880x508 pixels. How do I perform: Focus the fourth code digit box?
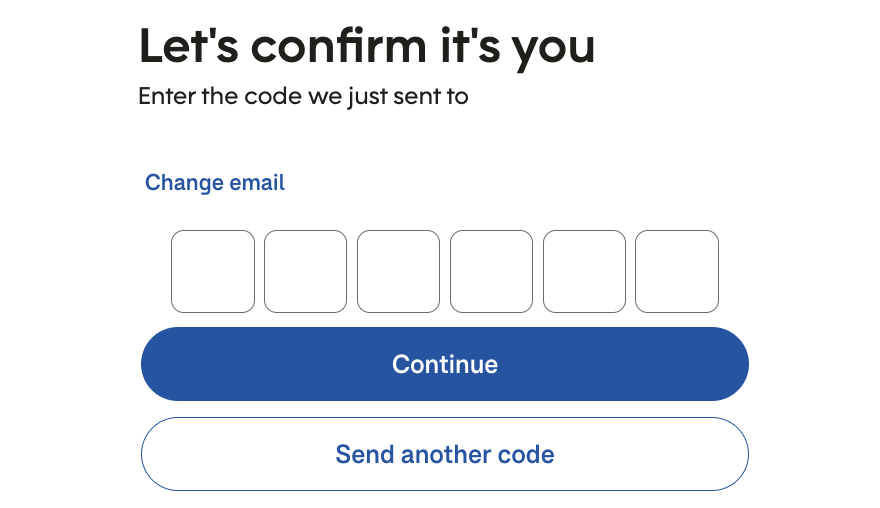click(491, 271)
